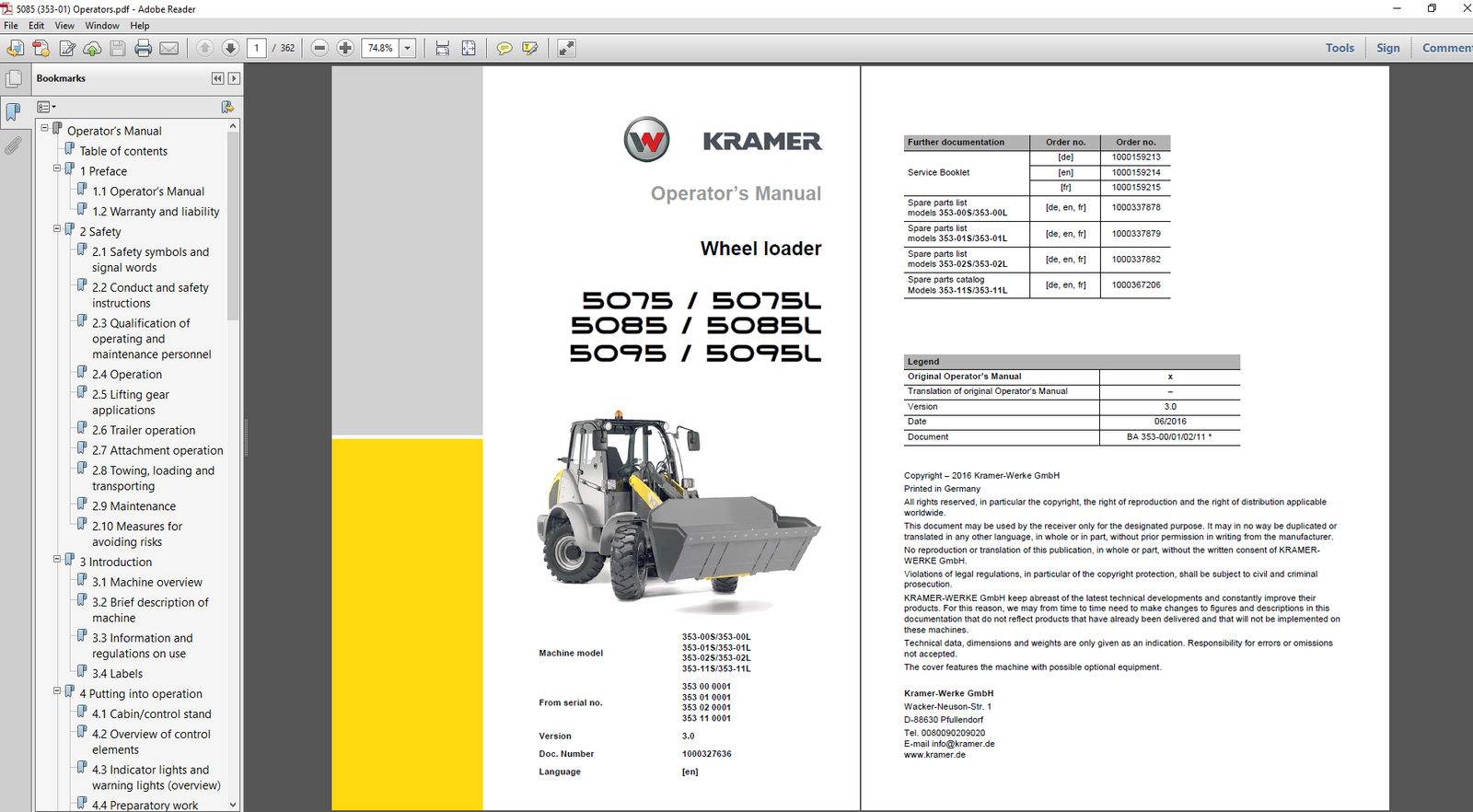The image size is (1473, 812).
Task: Open the Tools pane
Action: pyautogui.click(x=1340, y=48)
